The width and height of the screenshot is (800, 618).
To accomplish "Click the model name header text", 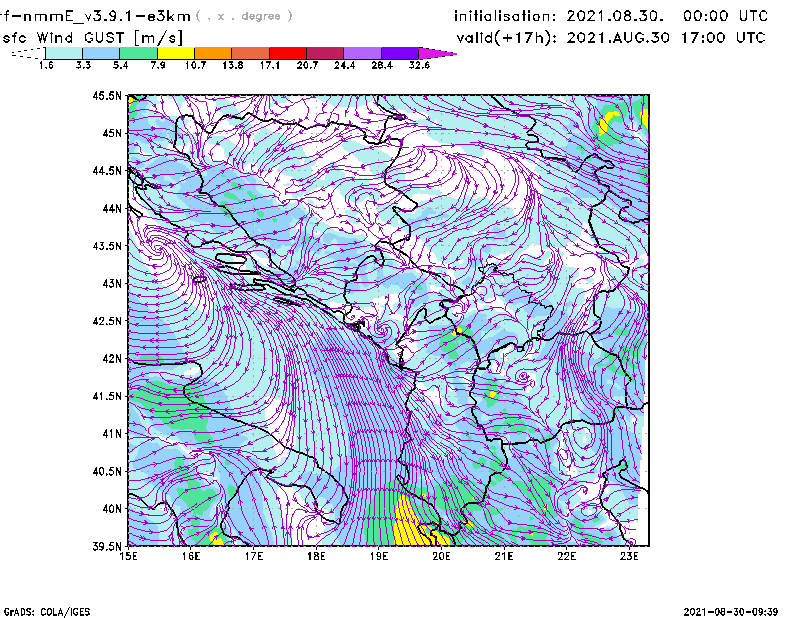I will point(95,16).
